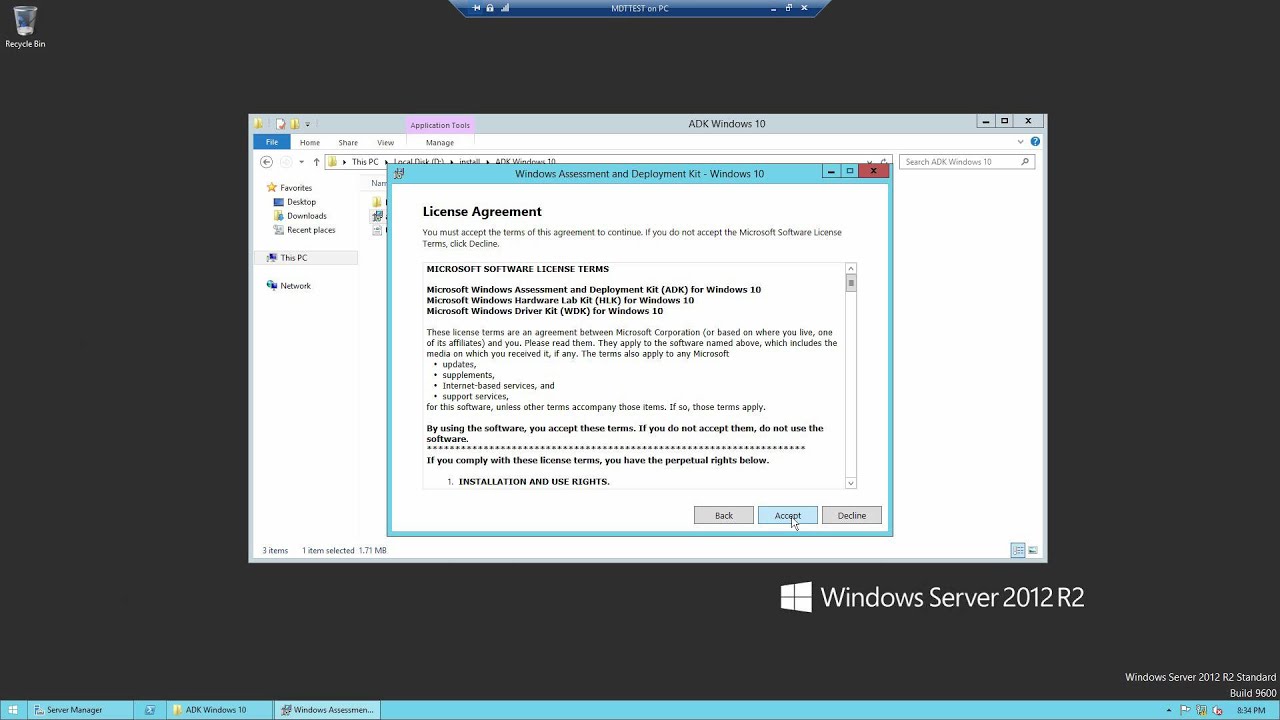
Task: Switch Explorer to Large icons view
Action: [1033, 550]
